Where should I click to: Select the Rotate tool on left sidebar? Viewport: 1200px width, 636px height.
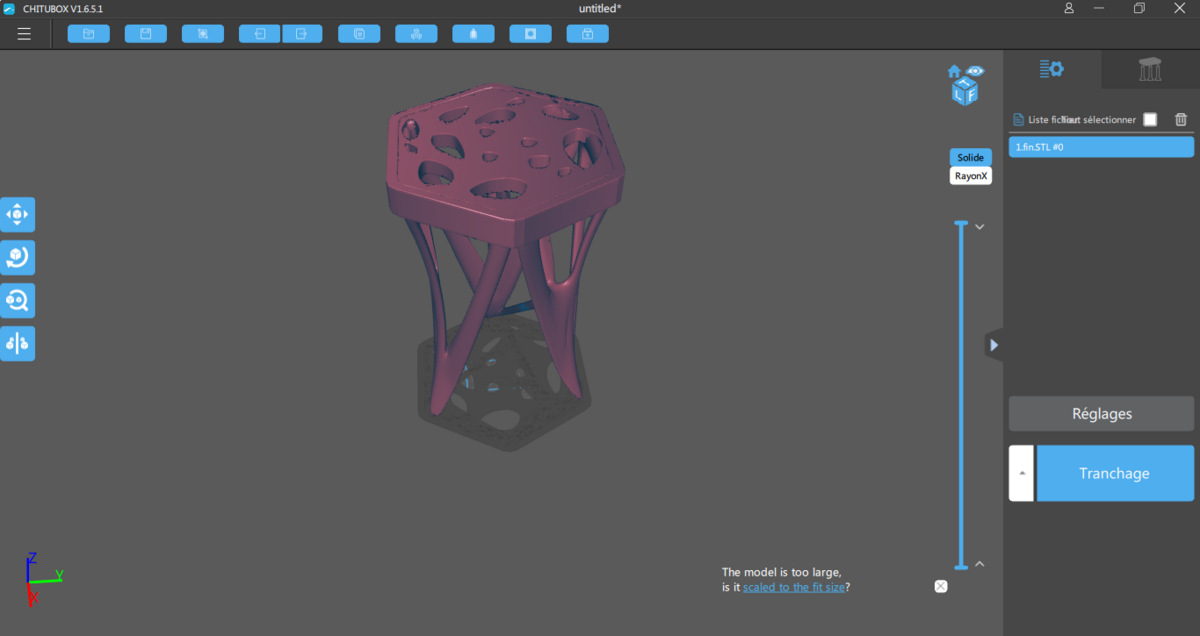click(18, 257)
